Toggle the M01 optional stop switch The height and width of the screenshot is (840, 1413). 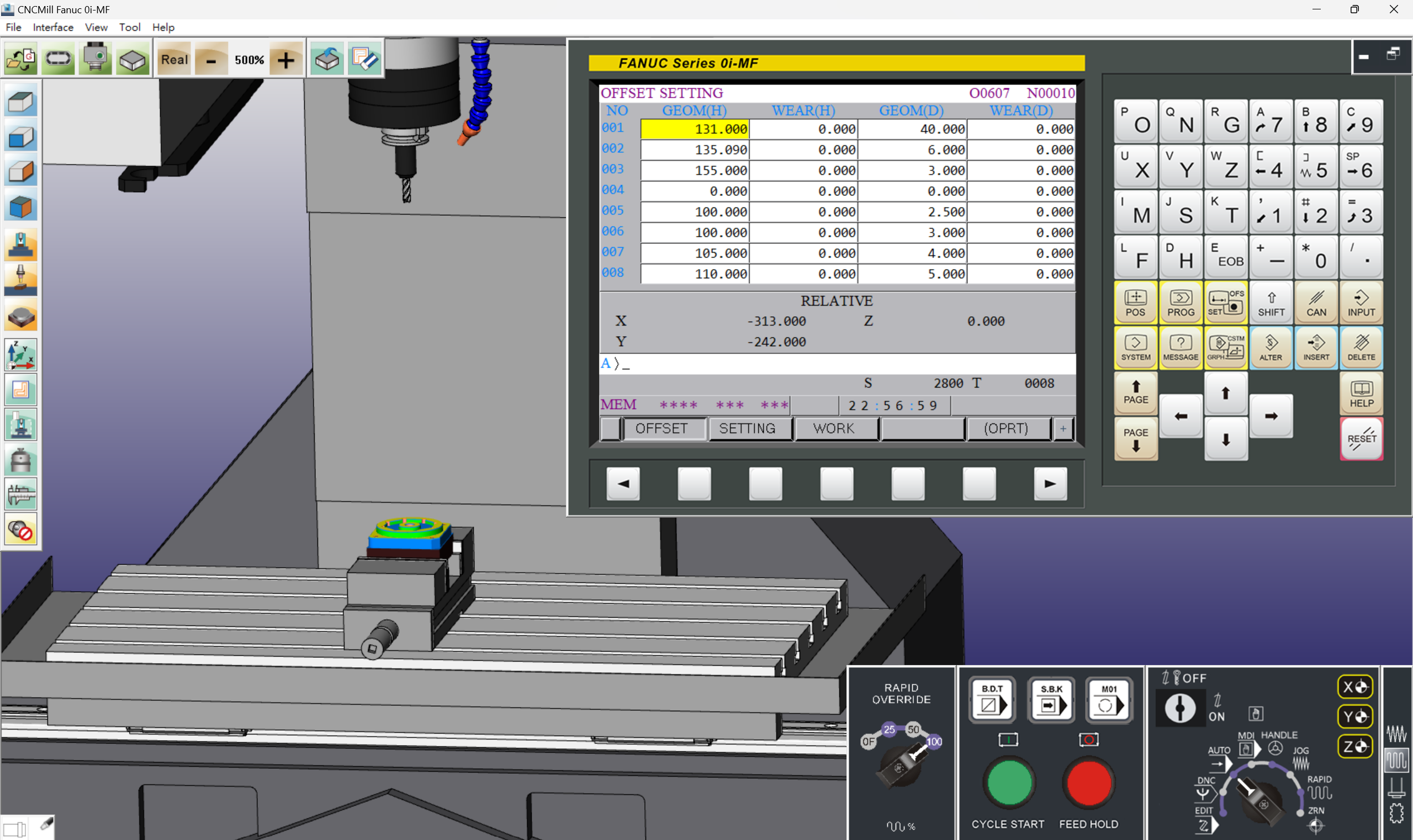pos(1109,700)
